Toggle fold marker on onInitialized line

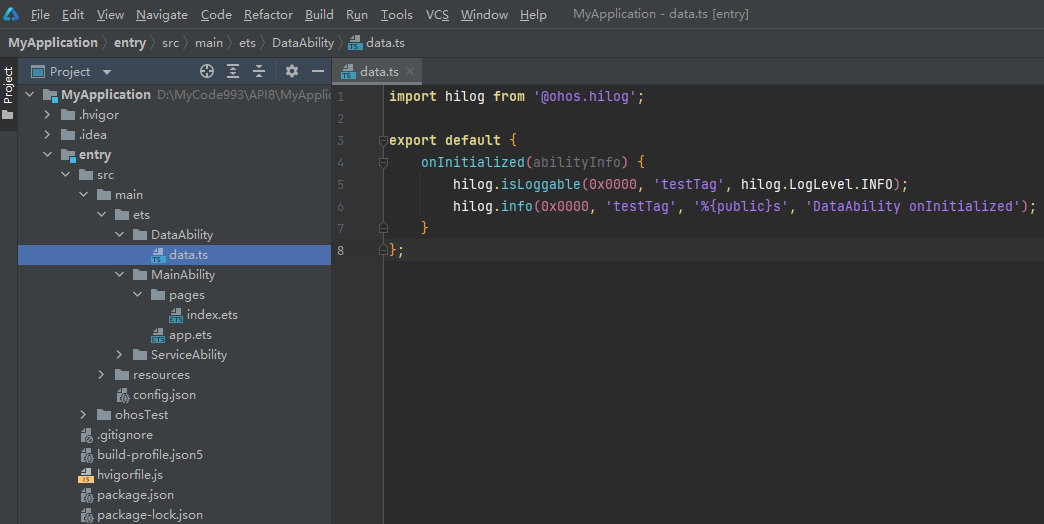tap(383, 162)
